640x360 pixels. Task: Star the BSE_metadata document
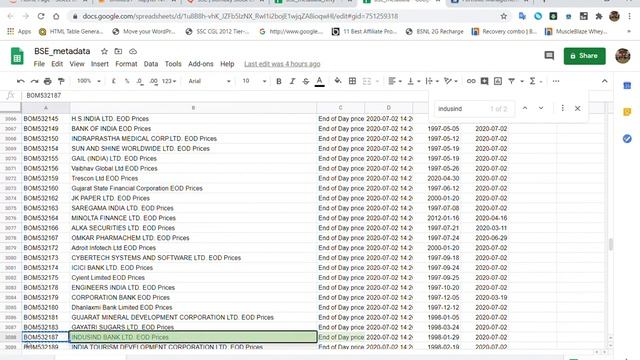(x=104, y=51)
